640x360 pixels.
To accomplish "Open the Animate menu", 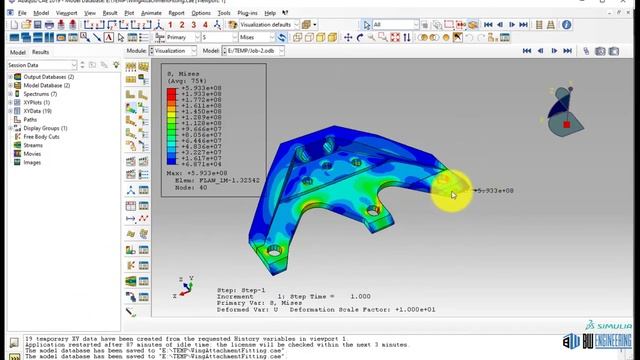I will click(x=151, y=13).
